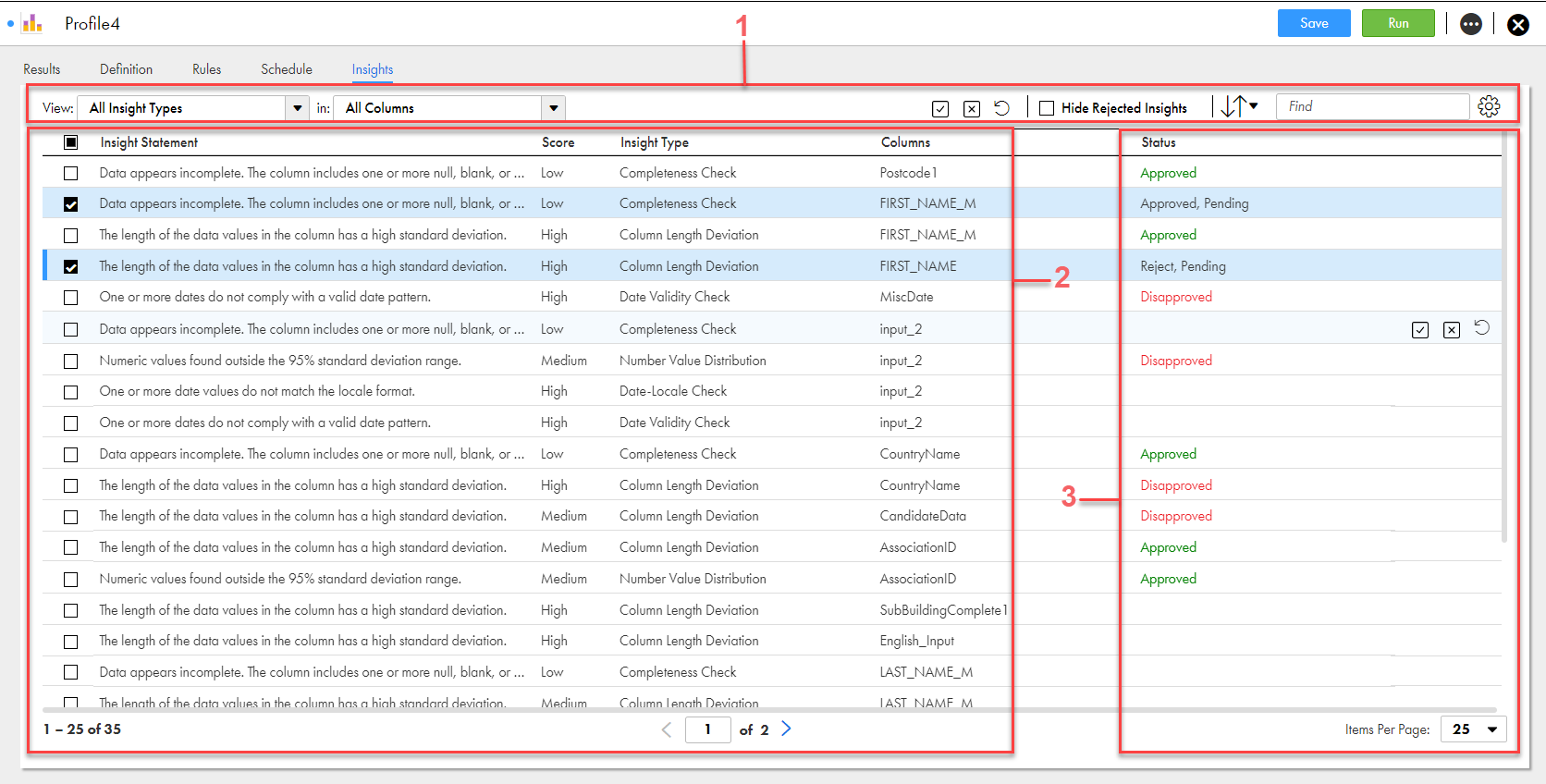
Task: Check the English_Input row checkbox
Action: pyautogui.click(x=71, y=642)
